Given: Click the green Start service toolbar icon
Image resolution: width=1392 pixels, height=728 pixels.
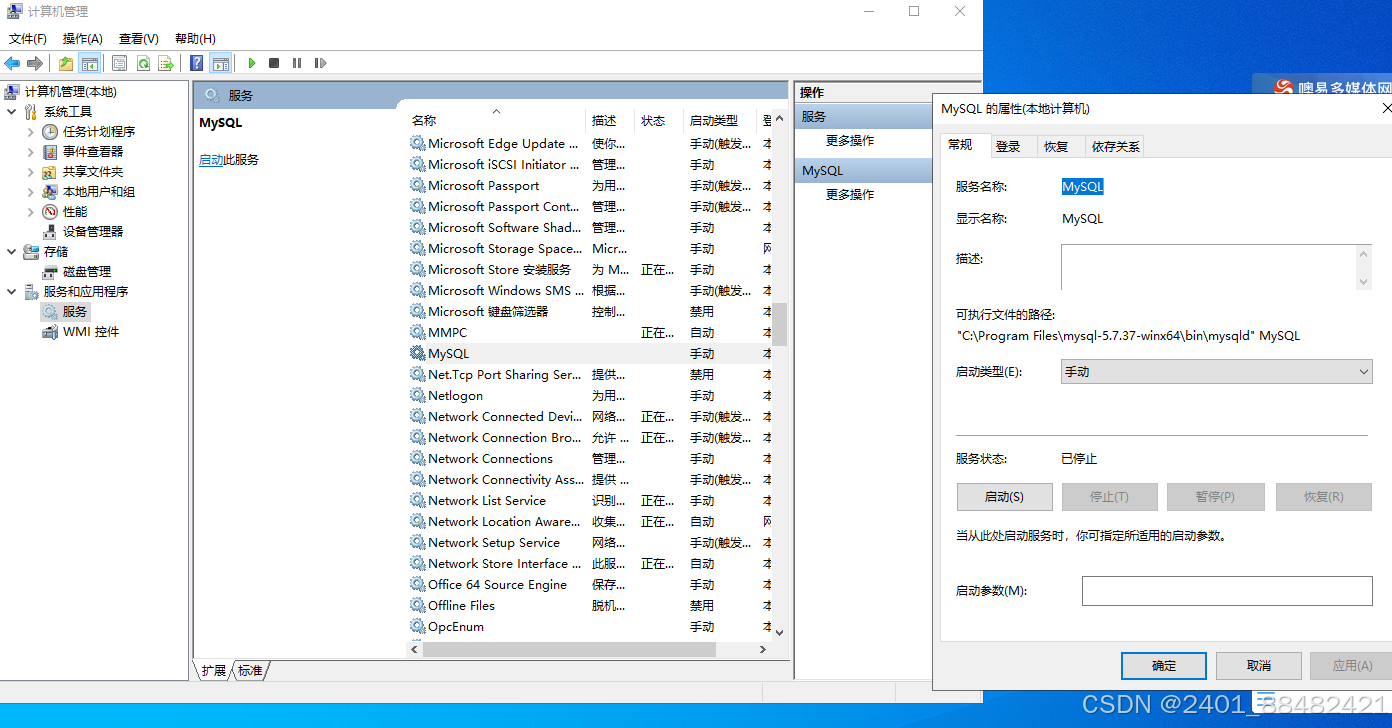Looking at the screenshot, I should pos(252,63).
